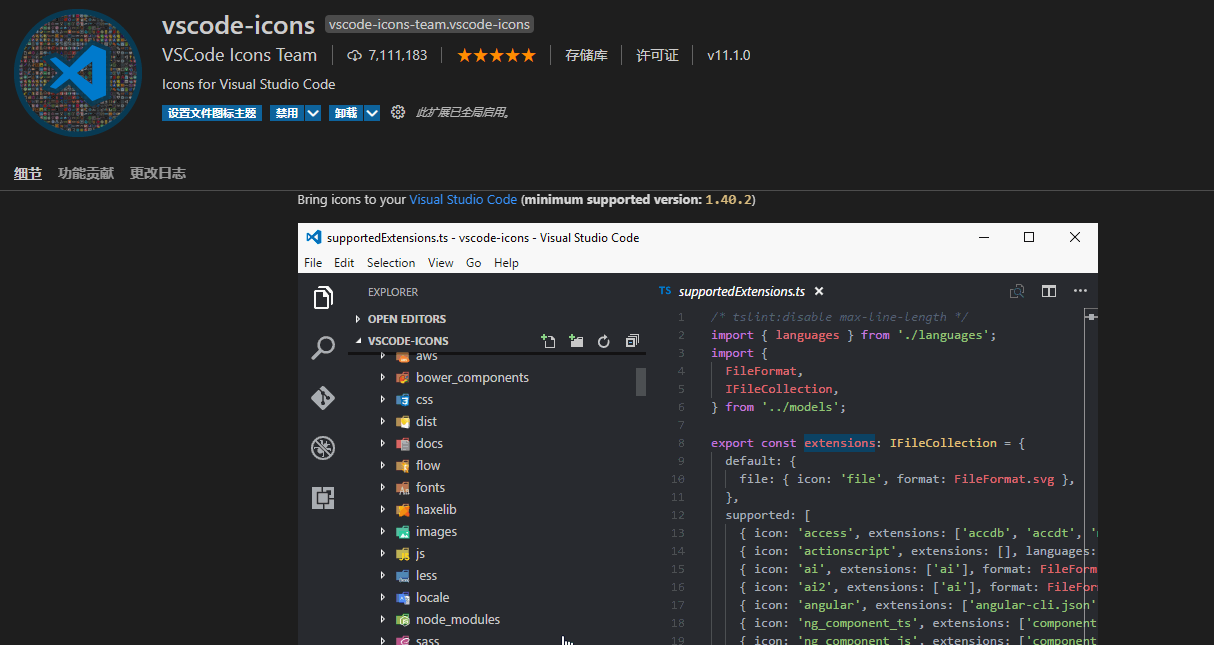Click Collapse All icon in VSCODE-ICONS header
Viewport: 1214px width, 645px height.
point(632,341)
